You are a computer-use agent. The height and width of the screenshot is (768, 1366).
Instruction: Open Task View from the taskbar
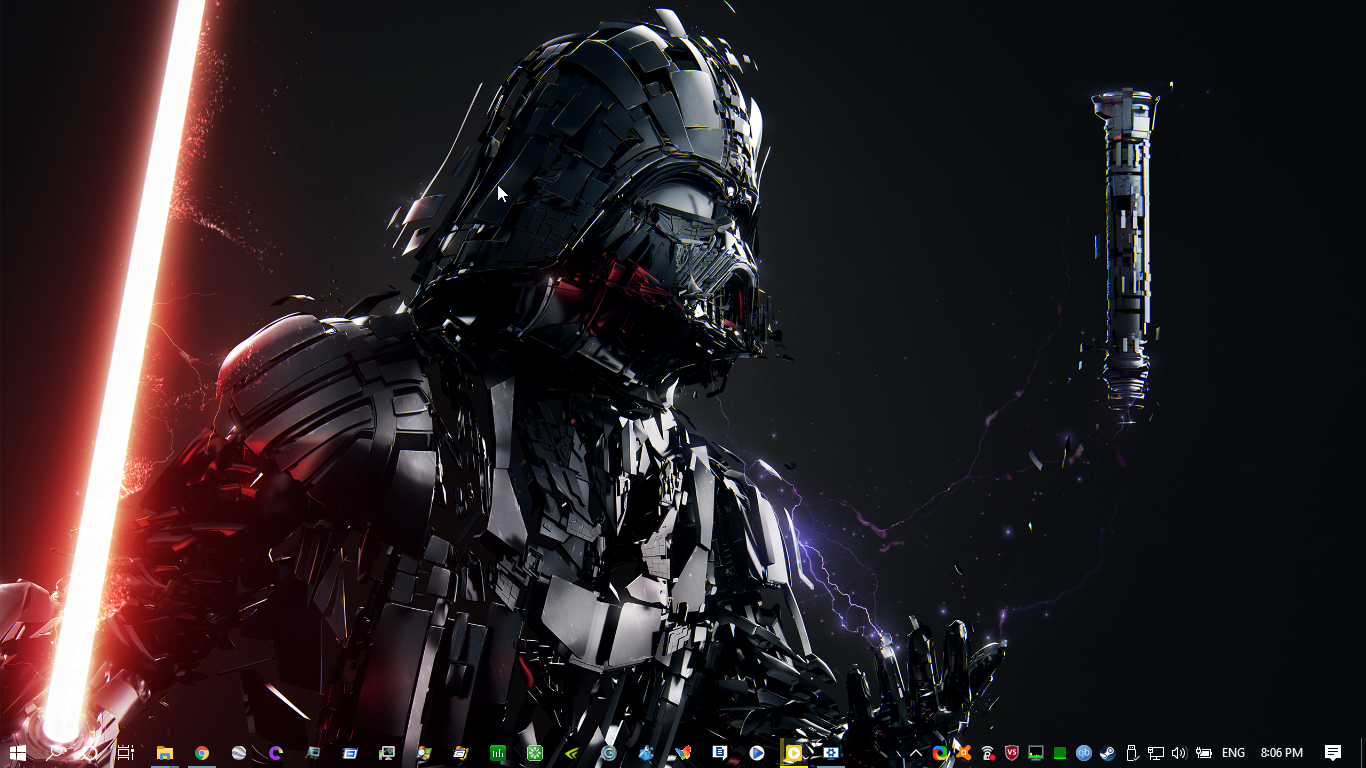126,752
